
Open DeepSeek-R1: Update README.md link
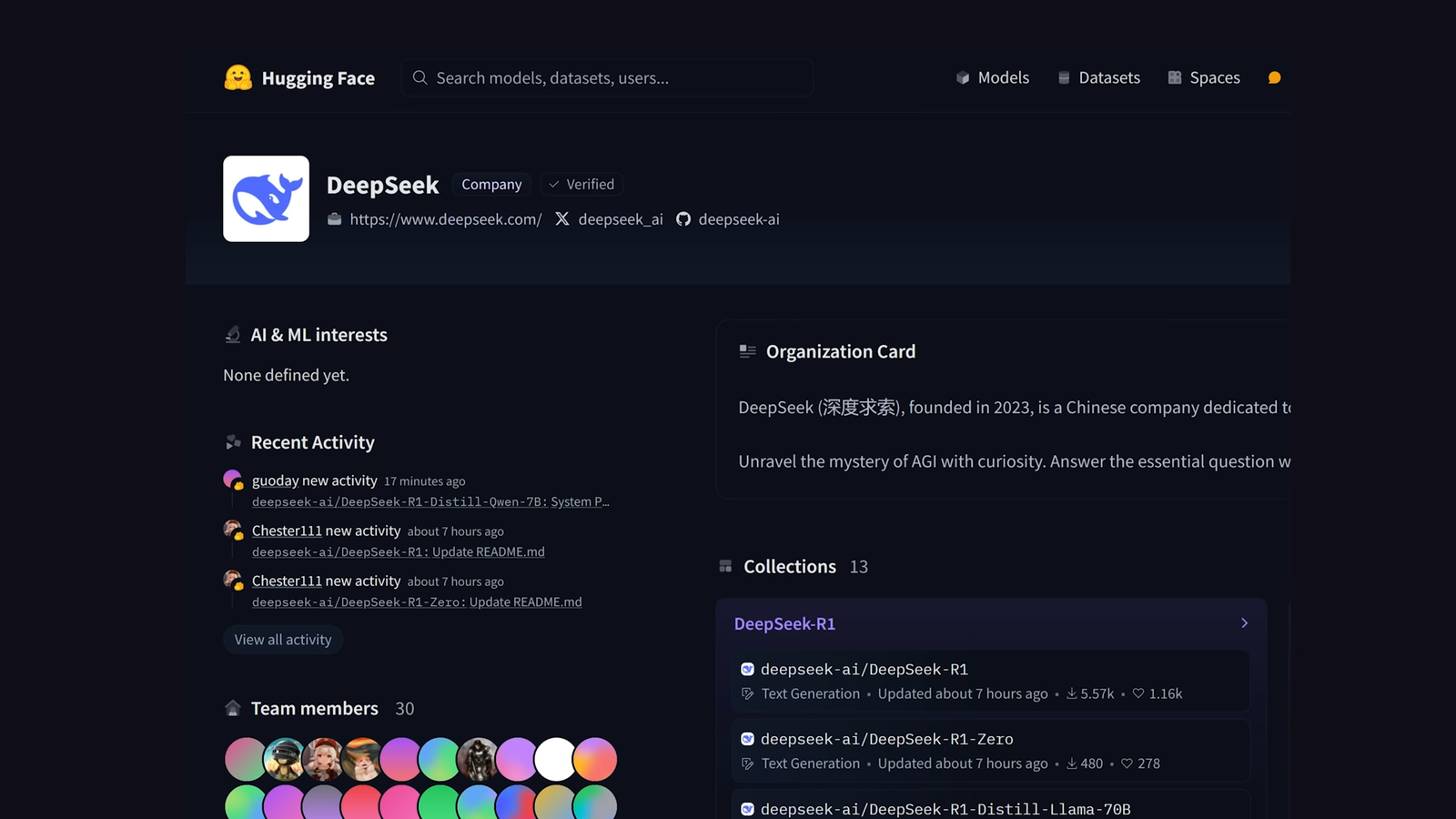click(x=399, y=551)
